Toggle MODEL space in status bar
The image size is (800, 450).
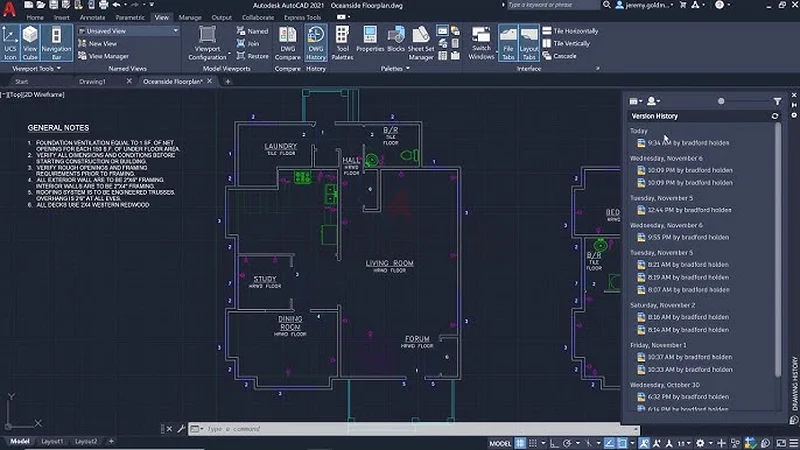click(x=500, y=443)
